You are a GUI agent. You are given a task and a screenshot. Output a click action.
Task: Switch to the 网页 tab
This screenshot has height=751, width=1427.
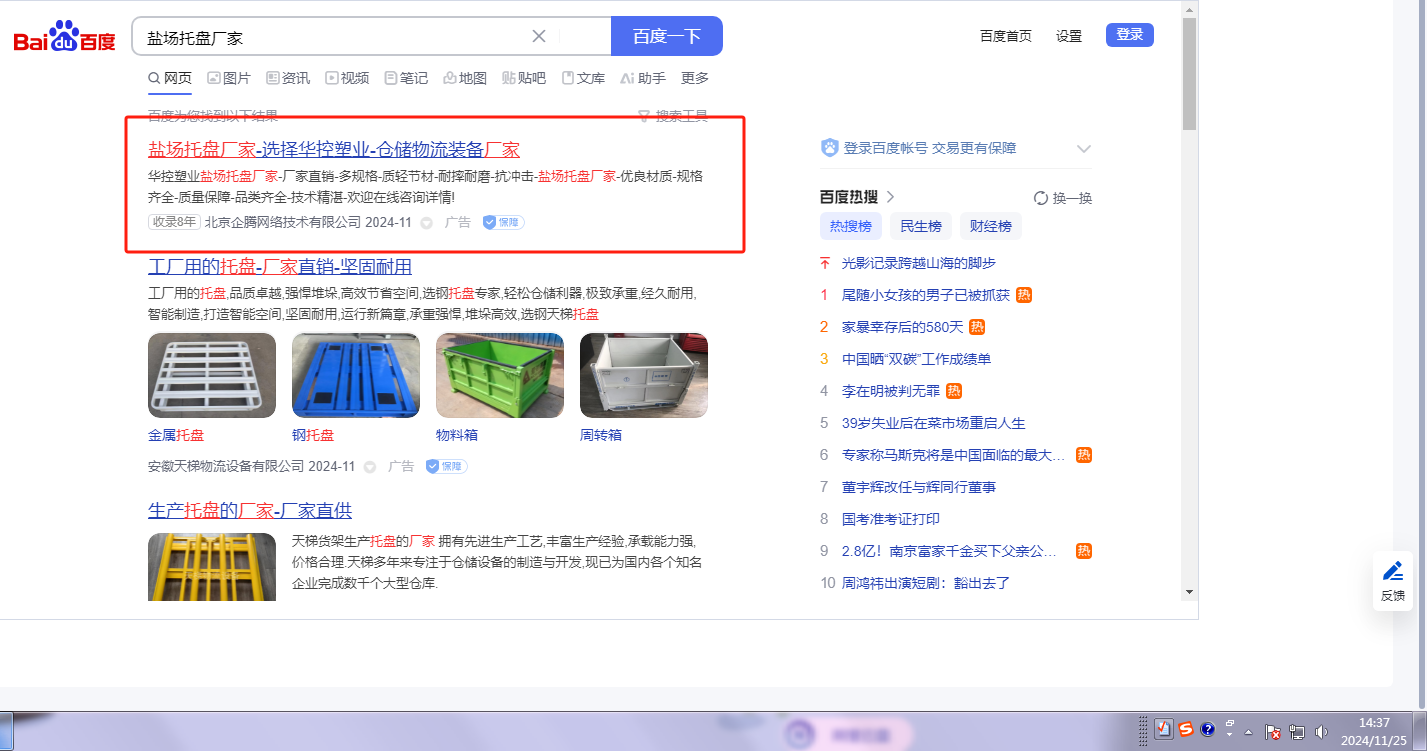click(x=170, y=78)
